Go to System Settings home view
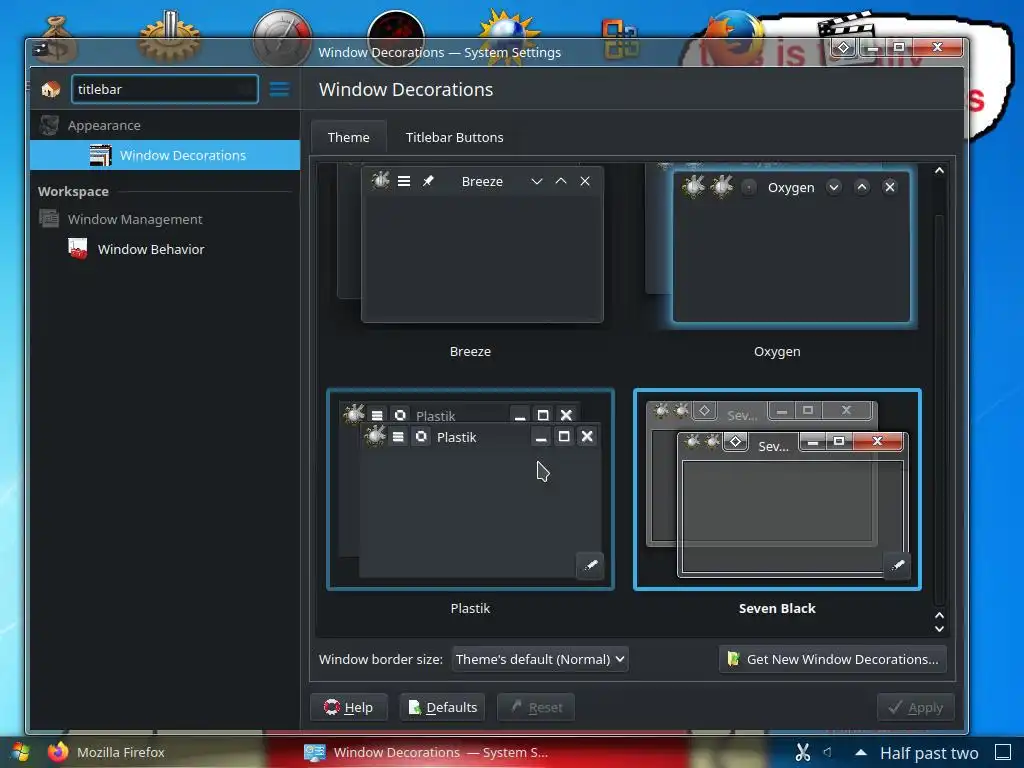The height and width of the screenshot is (768, 1024). [50, 89]
